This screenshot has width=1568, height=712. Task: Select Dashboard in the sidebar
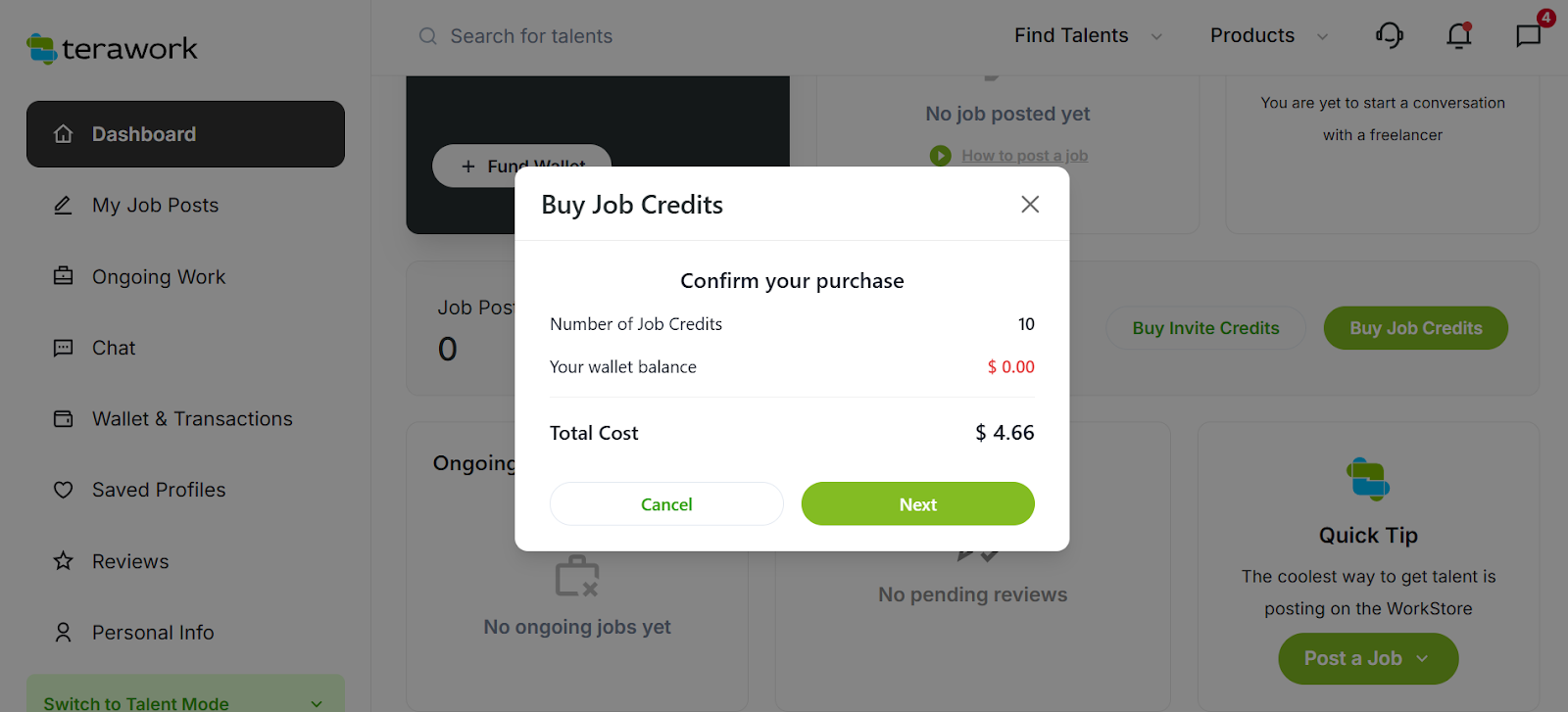pos(185,134)
